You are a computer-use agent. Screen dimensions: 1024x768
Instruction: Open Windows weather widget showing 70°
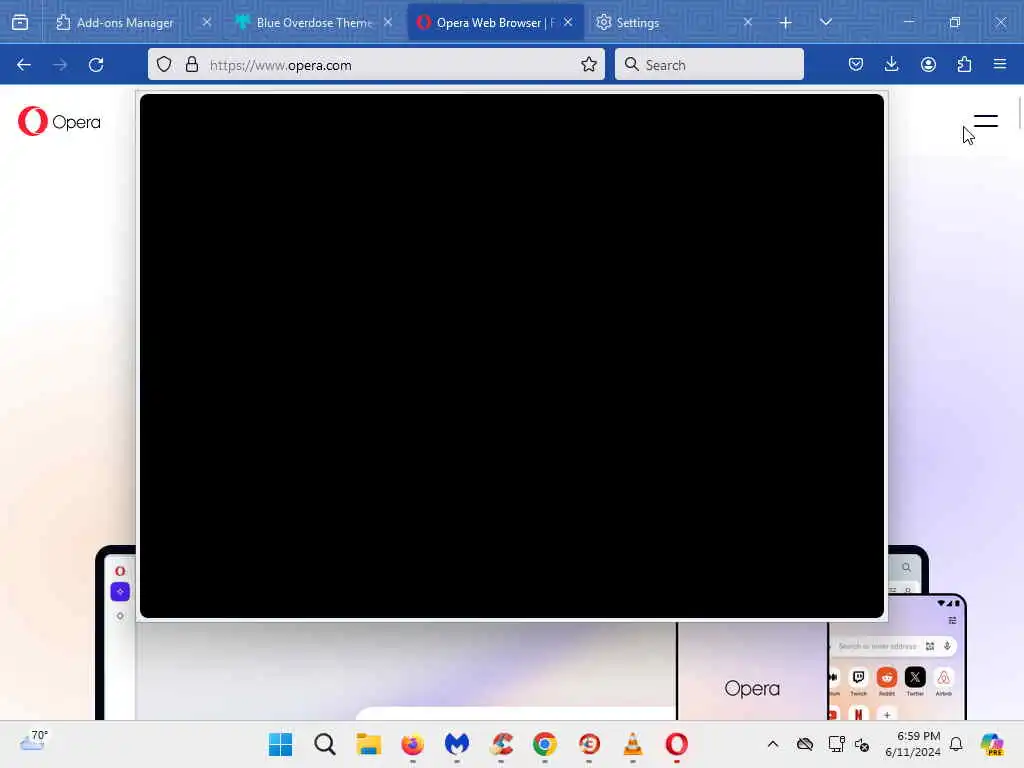33,743
